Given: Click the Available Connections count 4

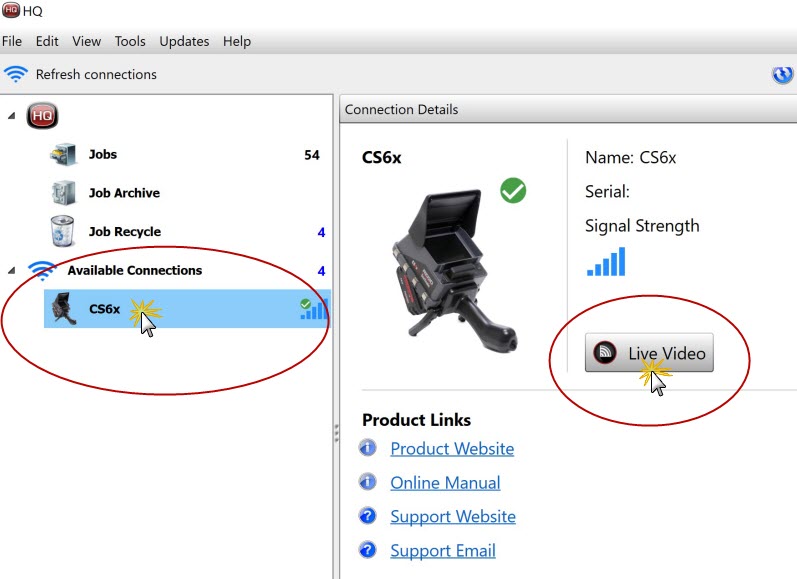Looking at the screenshot, I should tap(321, 271).
